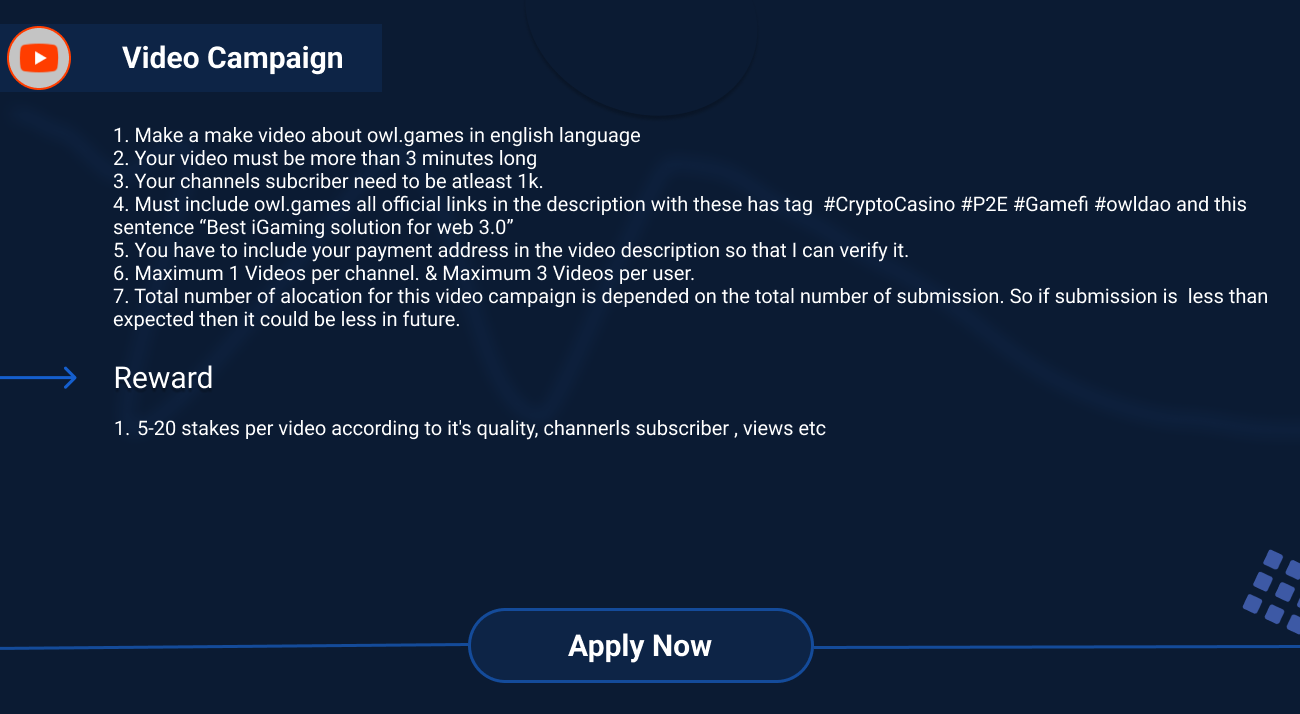Viewport: 1300px width, 714px height.
Task: Click the Reward heading
Action: [x=163, y=378]
